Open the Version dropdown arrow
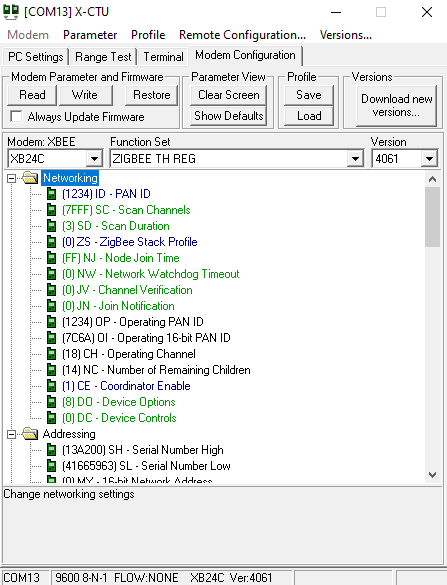 pyautogui.click(x=429, y=159)
